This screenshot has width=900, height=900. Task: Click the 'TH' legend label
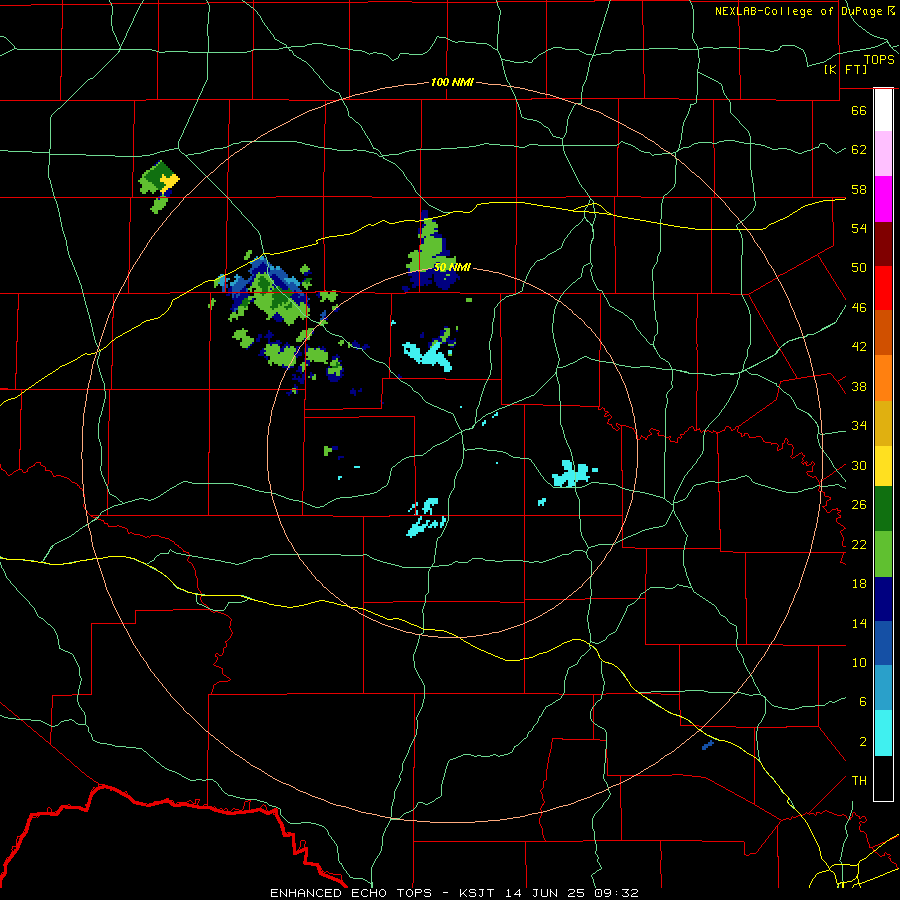[x=859, y=781]
